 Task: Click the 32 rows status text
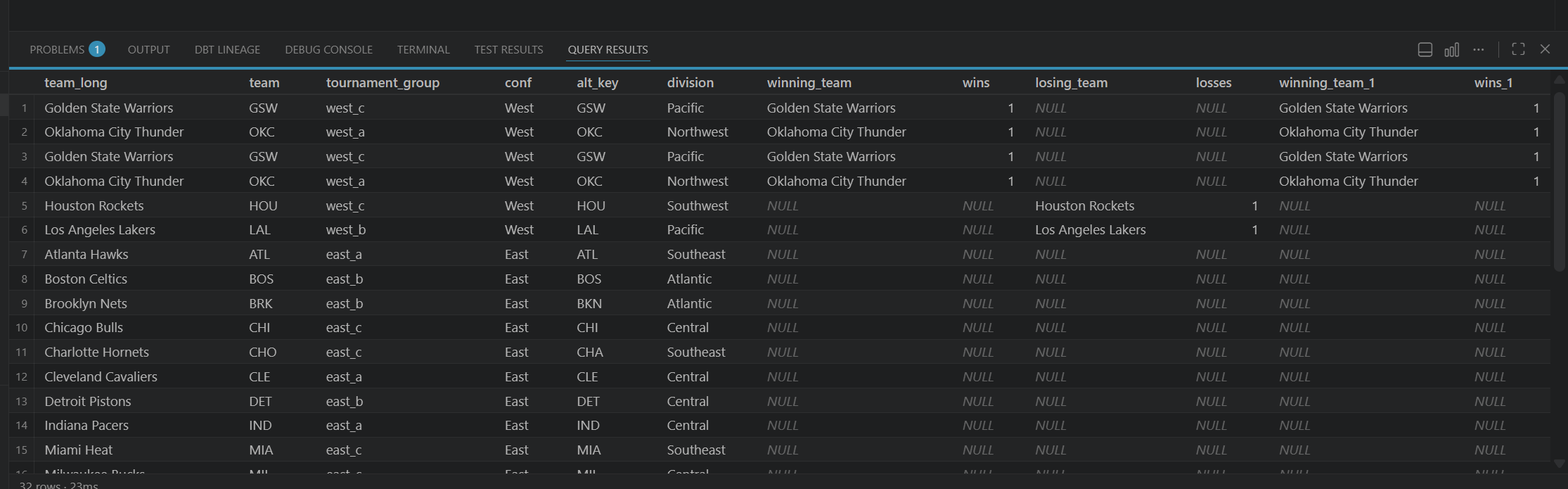point(59,485)
